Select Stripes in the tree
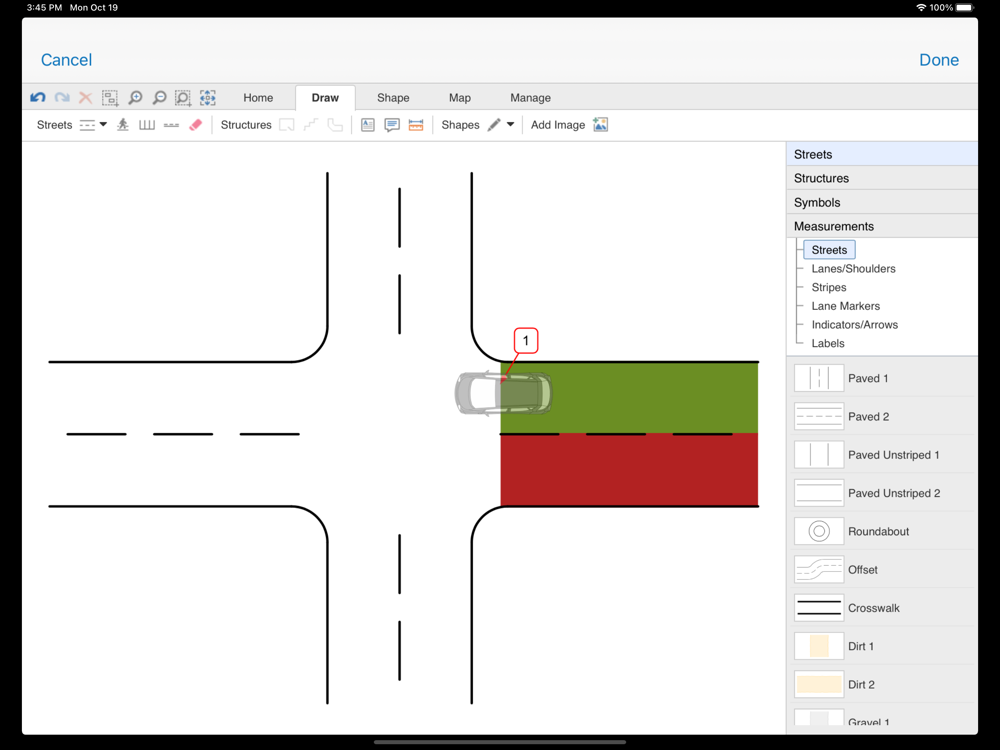Viewport: 1000px width, 750px height. (828, 287)
